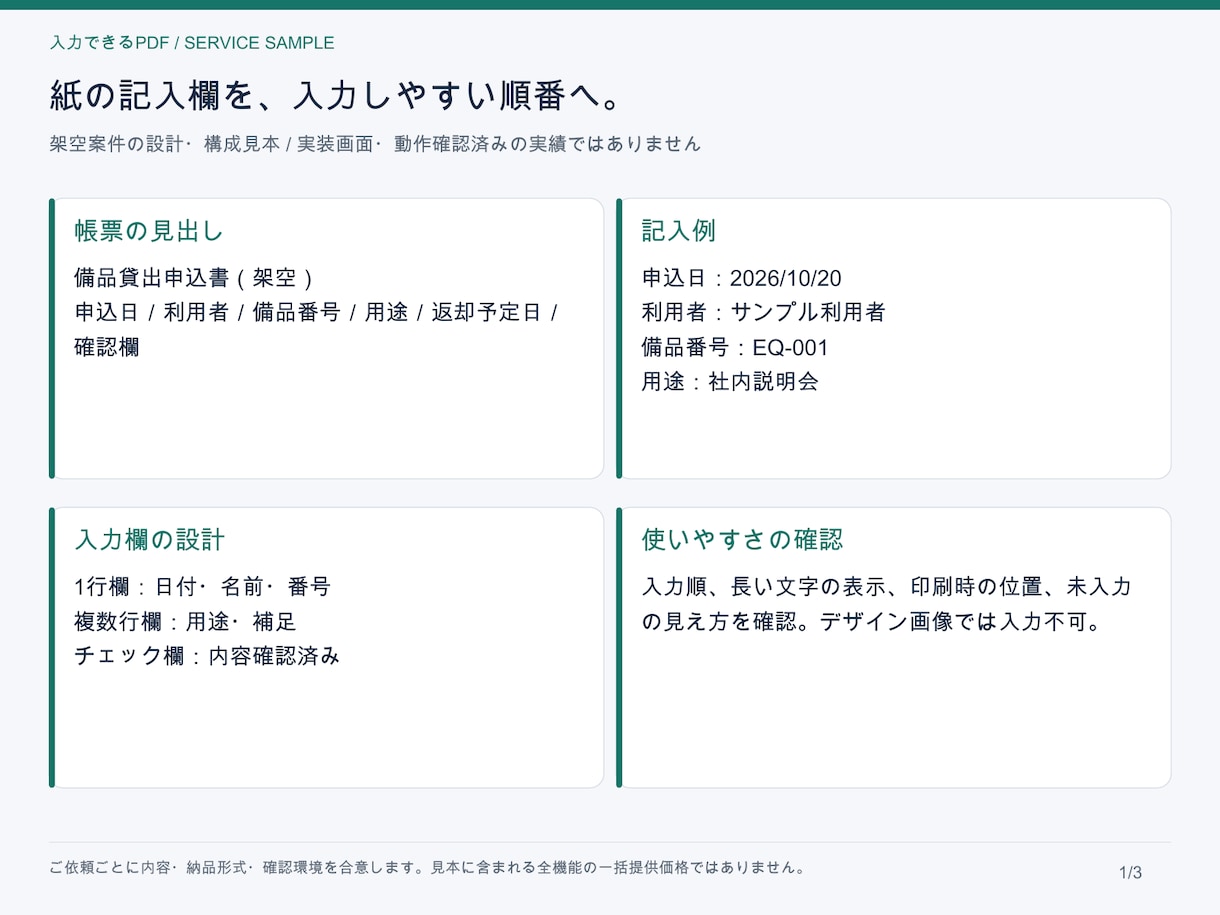Click the text '確認欄' in the first card
Viewport: 1220px width, 915px height.
[x=107, y=347]
